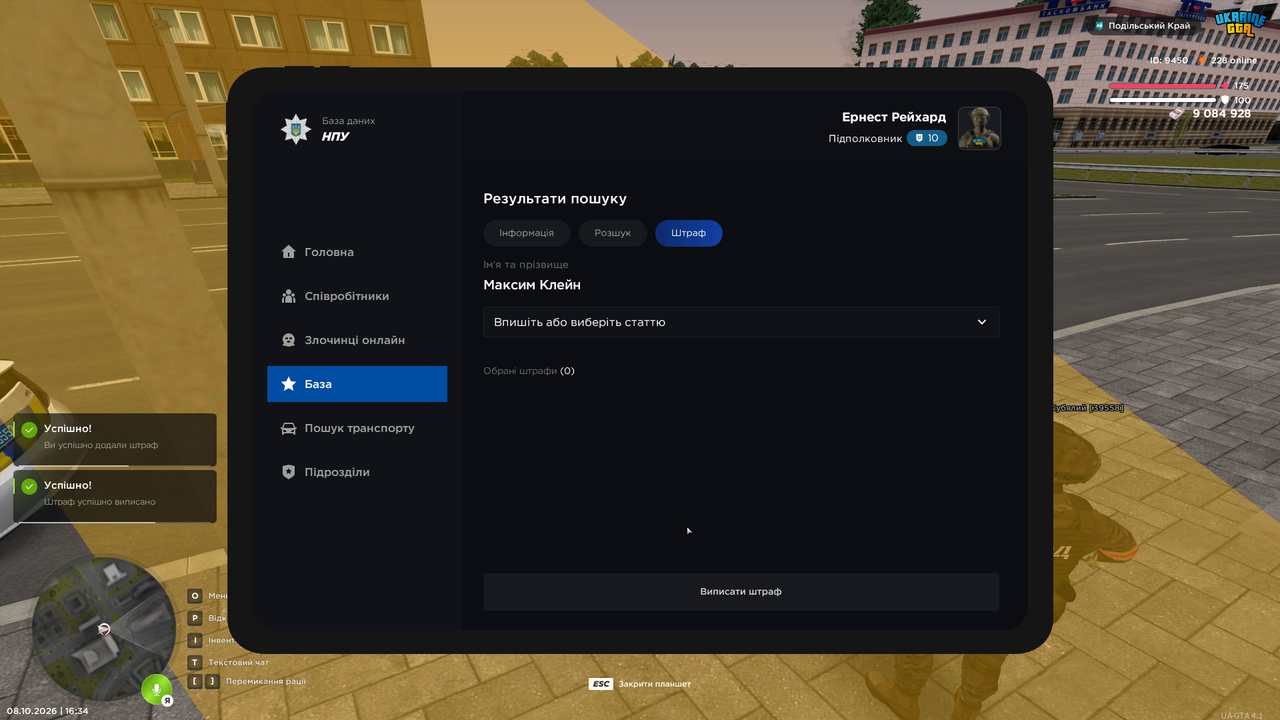Click the date and time 08.10.2026 | 16:34
Screen dimensions: 1280x720
click(47, 711)
